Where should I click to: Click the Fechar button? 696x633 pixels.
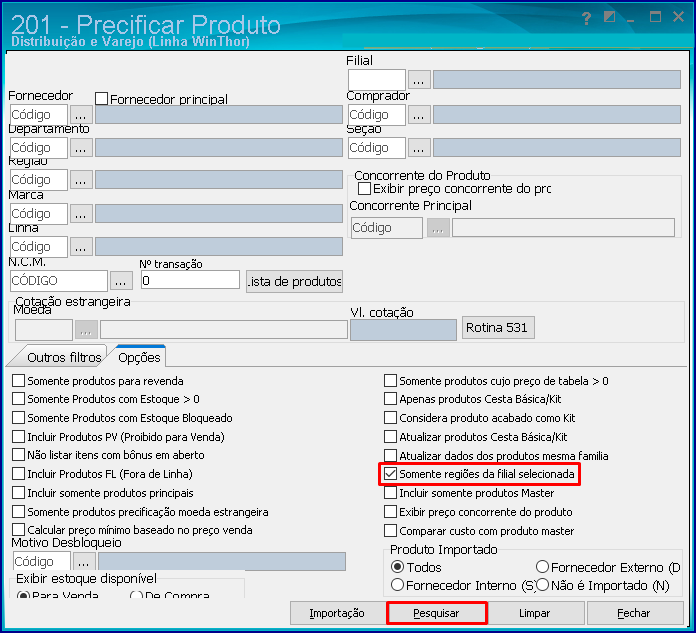click(x=633, y=613)
